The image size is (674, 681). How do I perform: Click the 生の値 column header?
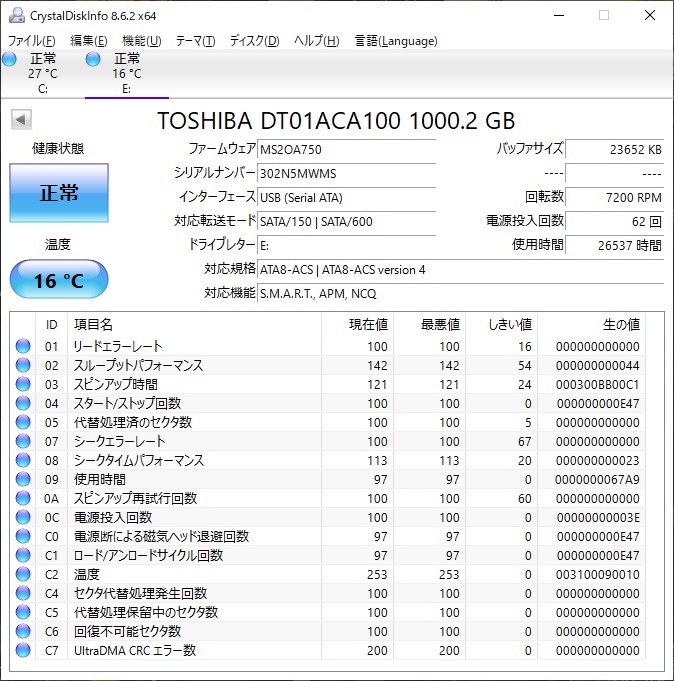pos(592,324)
